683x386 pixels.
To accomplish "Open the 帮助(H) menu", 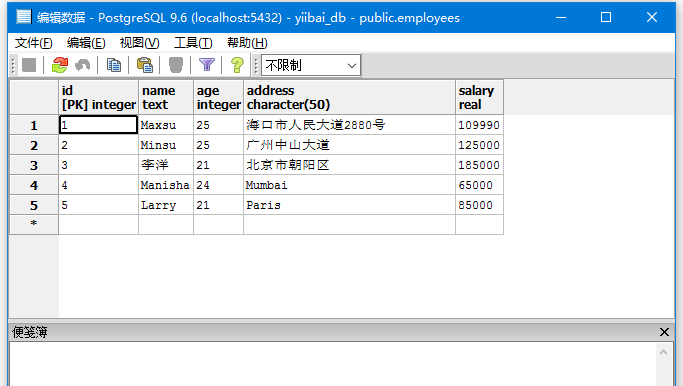I will click(x=247, y=43).
